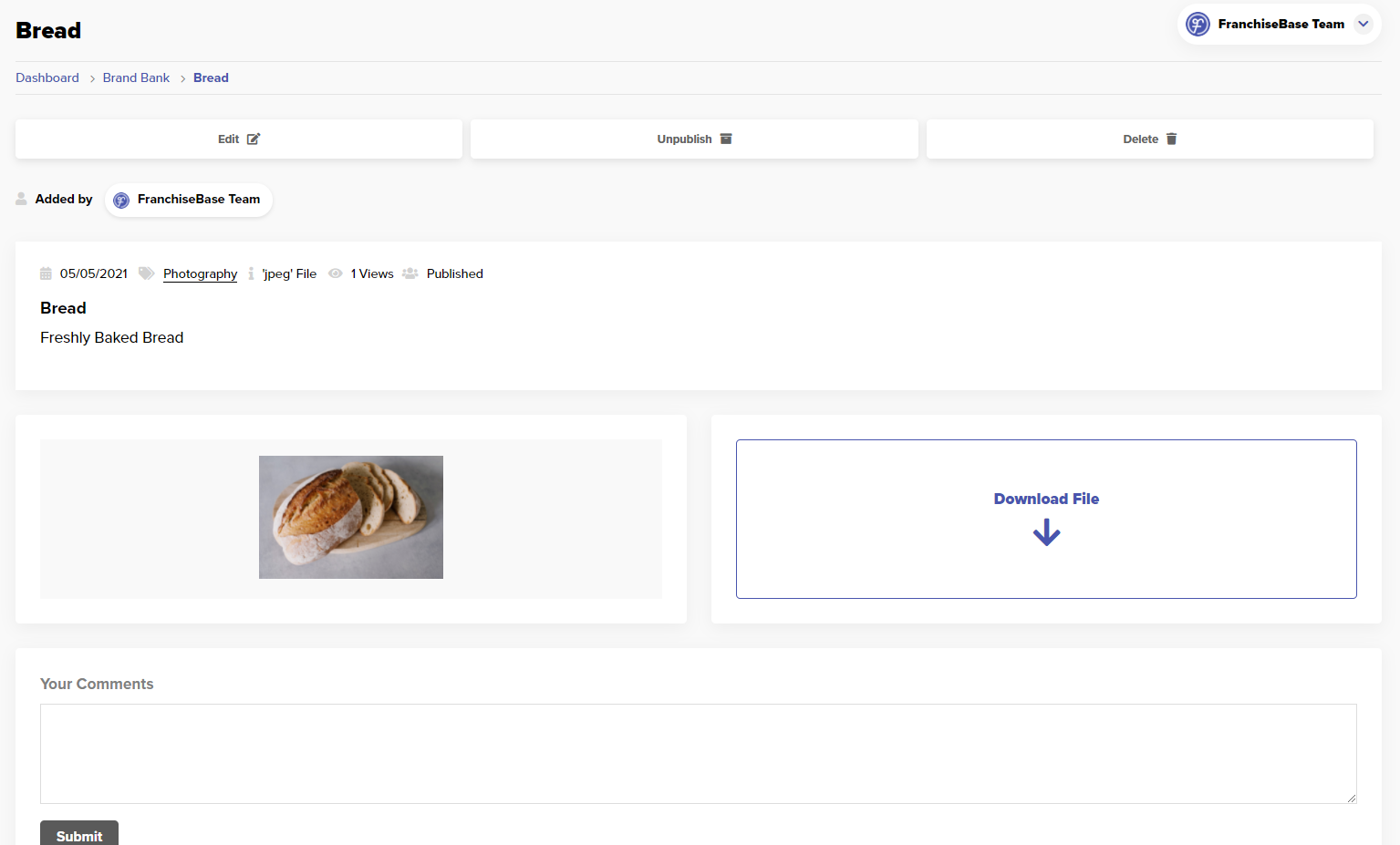Screen dimensions: 1400x845
Task: Click the eye icon beside 1 Views
Action: coord(336,274)
